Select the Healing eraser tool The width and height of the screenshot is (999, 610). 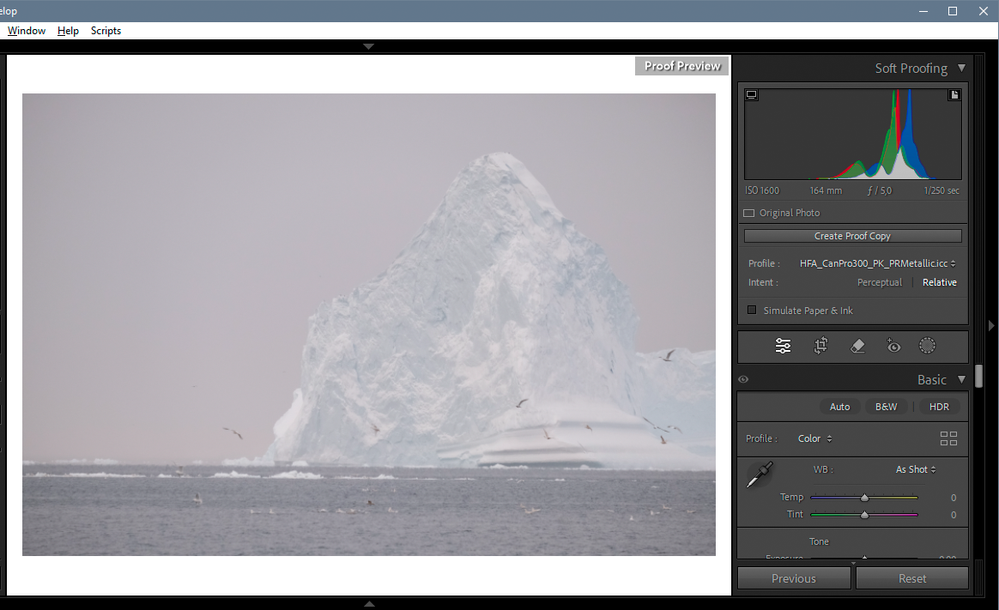[858, 346]
